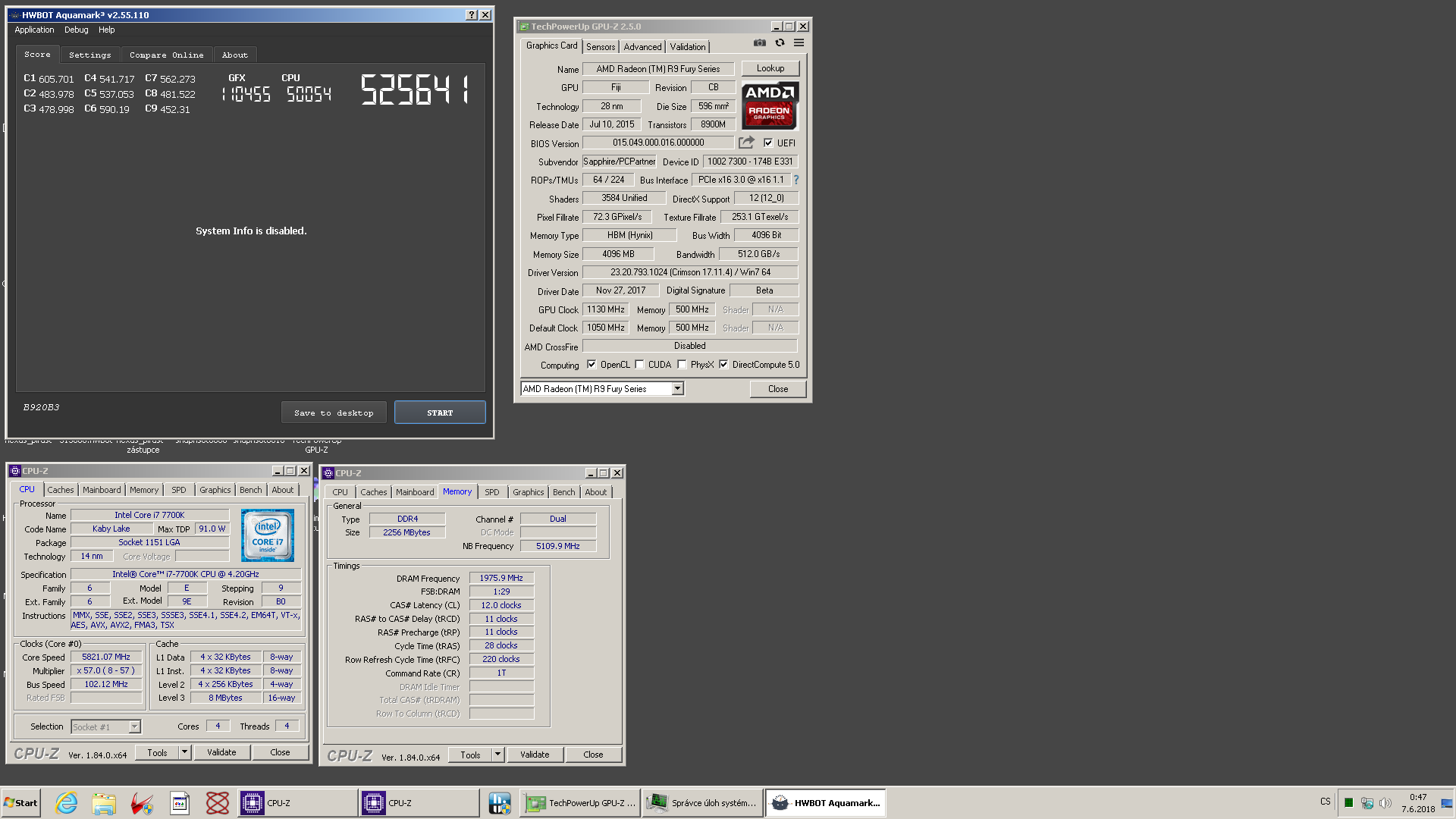Switch to Správce úloh taskbar button

click(702, 803)
